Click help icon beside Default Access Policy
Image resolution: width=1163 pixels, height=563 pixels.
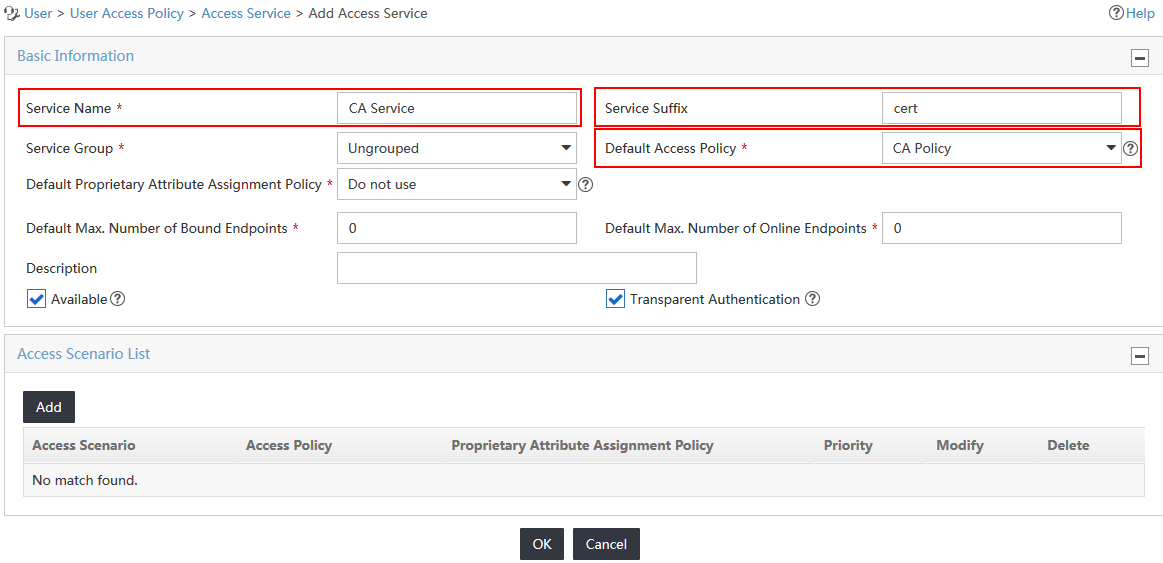[x=1130, y=148]
